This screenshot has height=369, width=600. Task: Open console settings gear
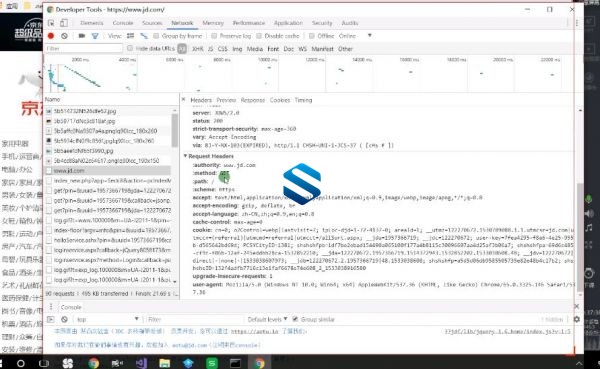[x=577, y=319]
